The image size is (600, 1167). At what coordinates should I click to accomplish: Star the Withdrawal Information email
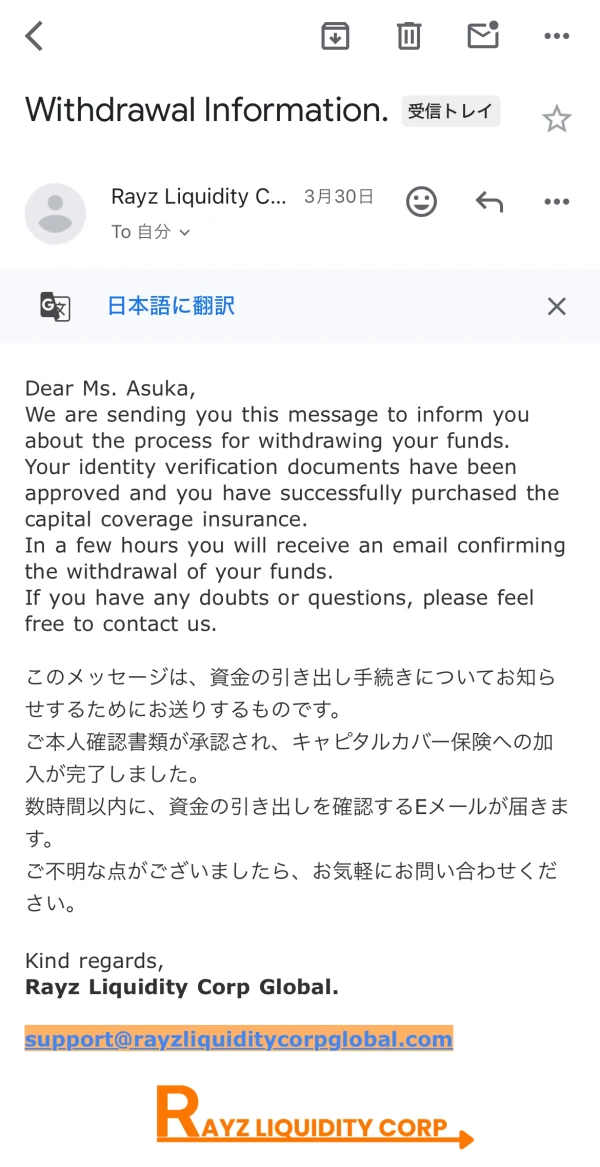click(x=556, y=120)
